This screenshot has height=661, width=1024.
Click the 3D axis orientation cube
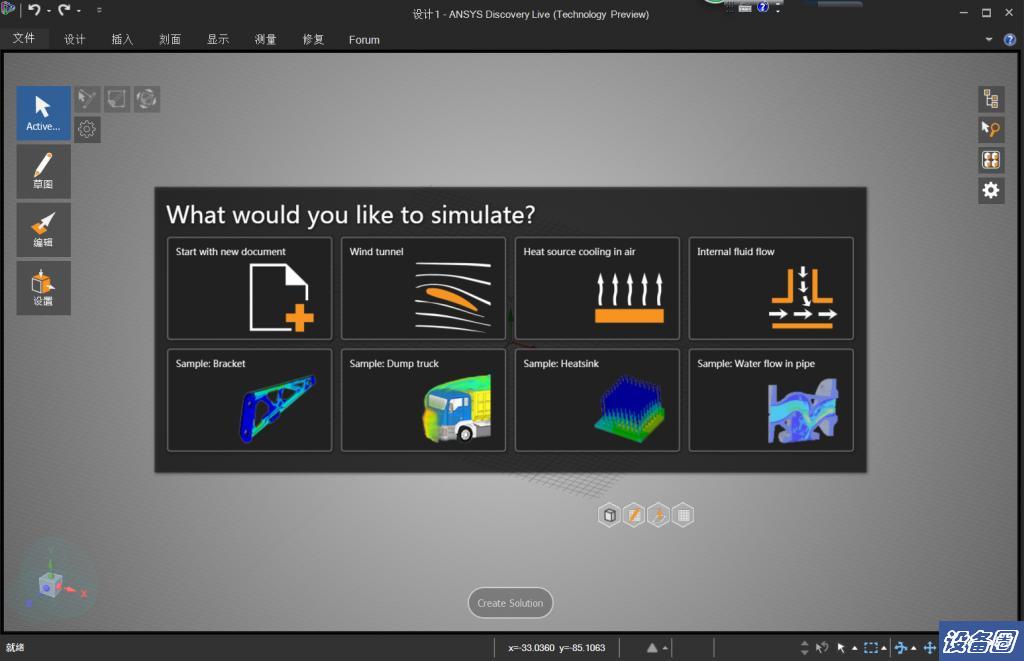point(50,585)
